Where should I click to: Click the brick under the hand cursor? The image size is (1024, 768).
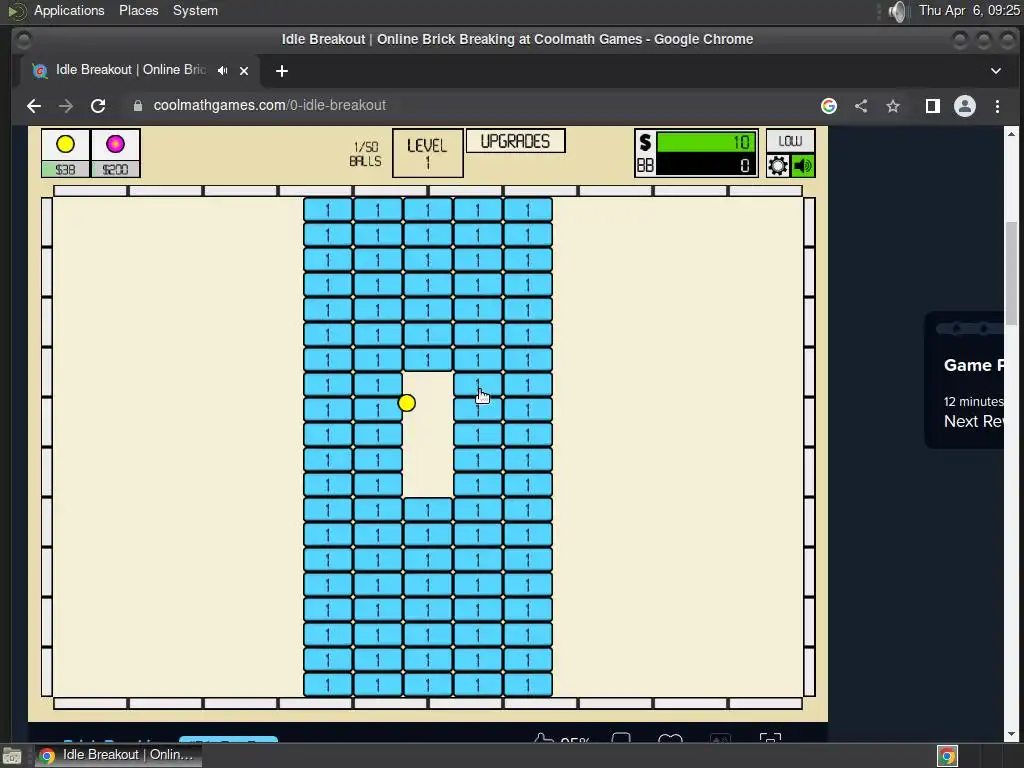(478, 385)
